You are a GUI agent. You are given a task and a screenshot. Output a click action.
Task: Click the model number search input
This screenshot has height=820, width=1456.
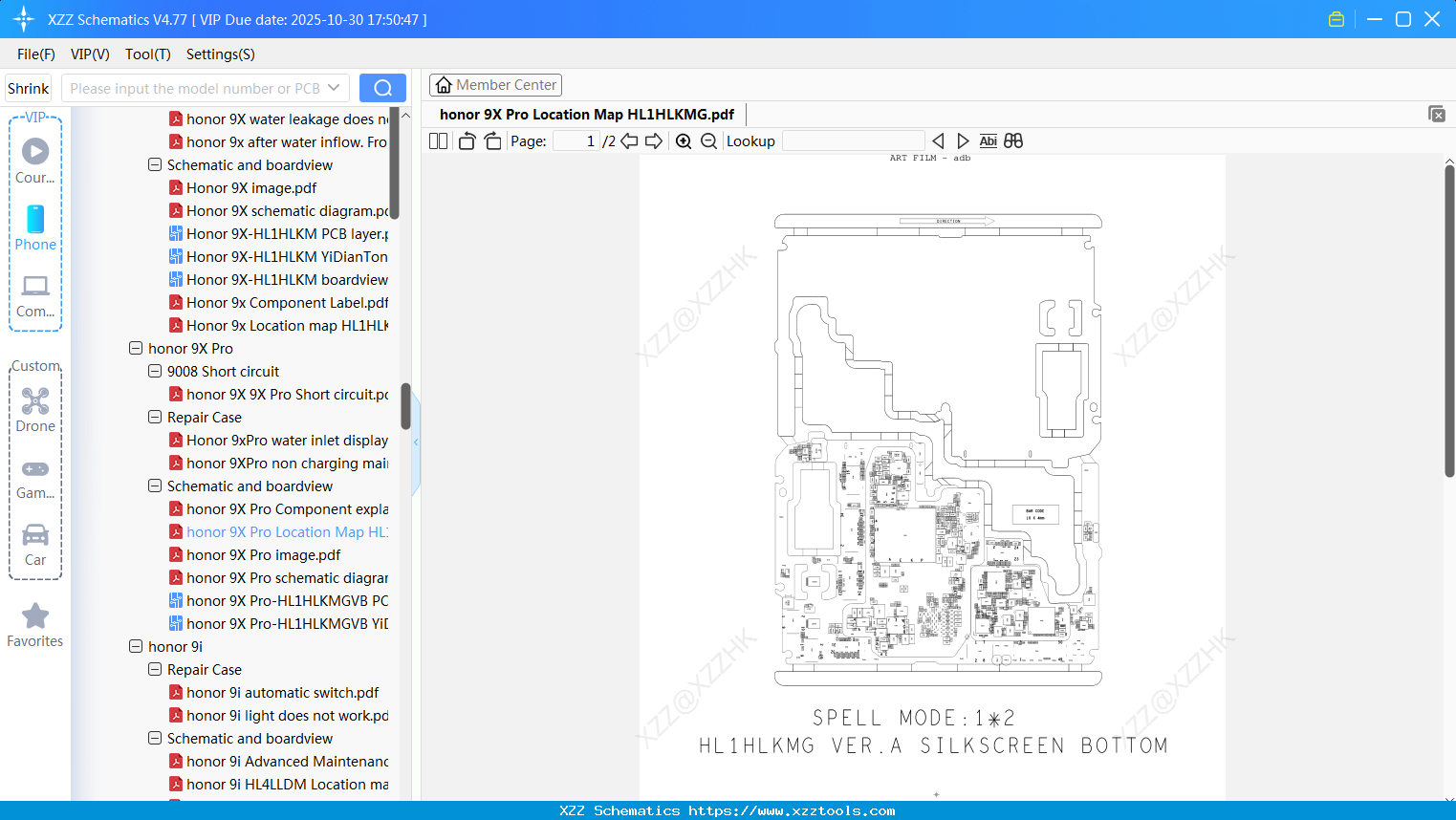[x=196, y=88]
